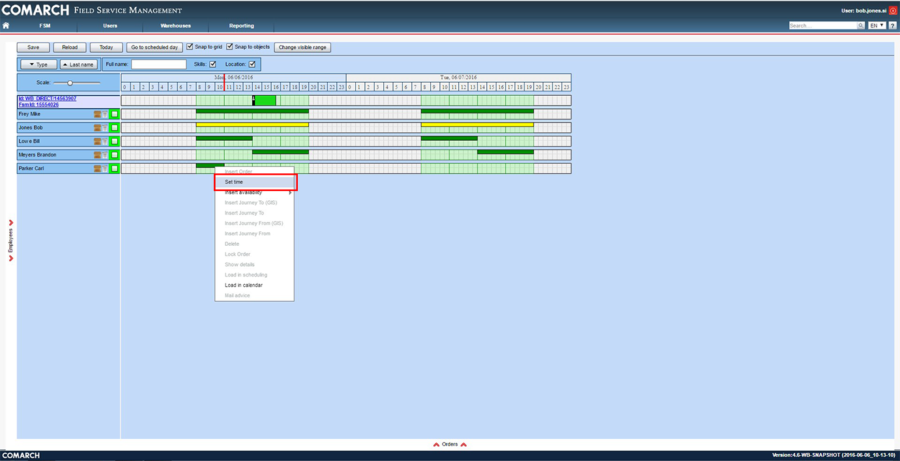The image size is (900, 461).
Task: Click the brown icon in Meyers Brandon row
Action: tap(98, 155)
